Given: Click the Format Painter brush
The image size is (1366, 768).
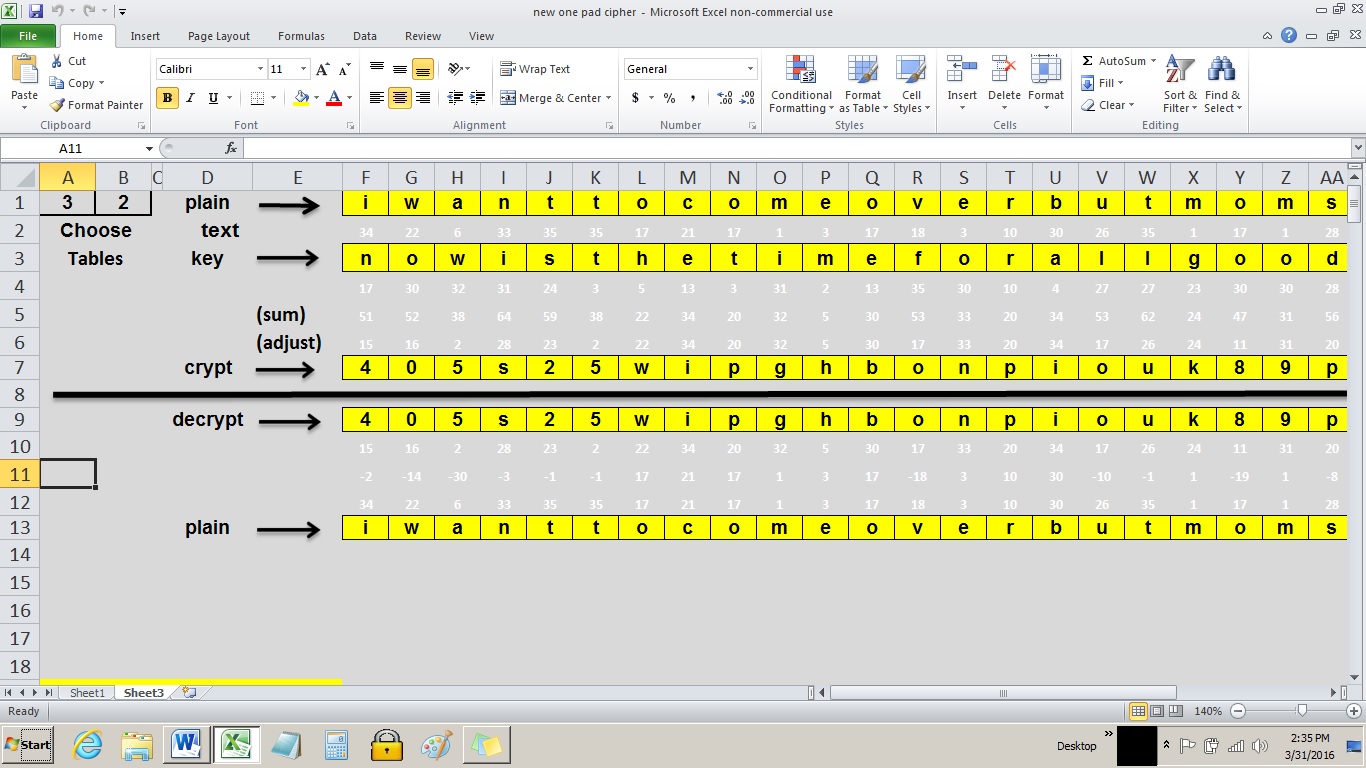Looking at the screenshot, I should [x=57, y=105].
